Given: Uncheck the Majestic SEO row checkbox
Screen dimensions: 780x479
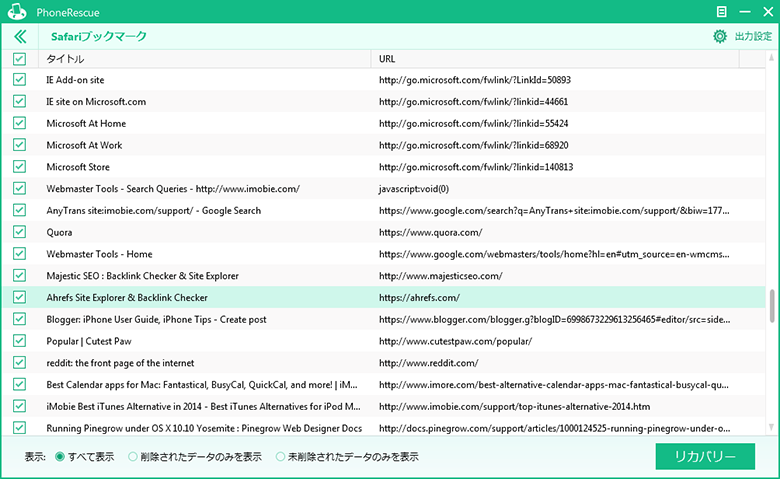Looking at the screenshot, I should coord(19,276).
